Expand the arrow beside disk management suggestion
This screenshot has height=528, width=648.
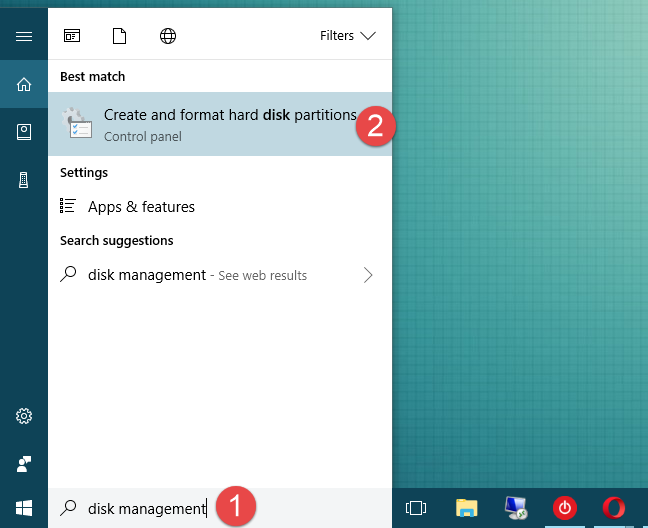368,275
